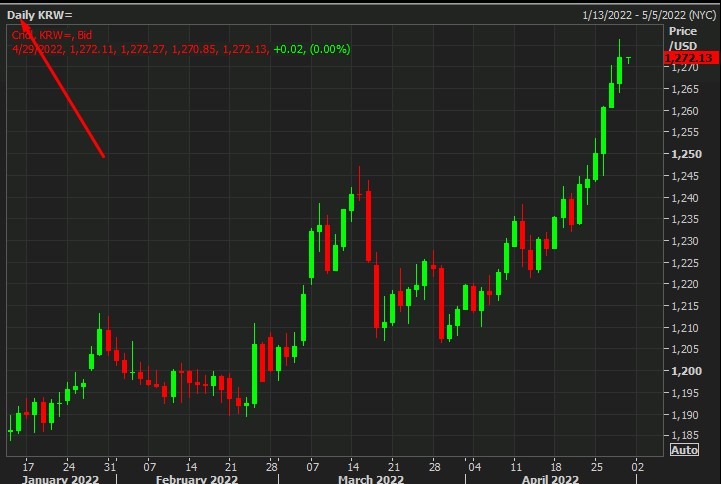Viewport: 721px width, 484px height.
Task: Click the 1,250 price axis label
Action: (x=687, y=154)
